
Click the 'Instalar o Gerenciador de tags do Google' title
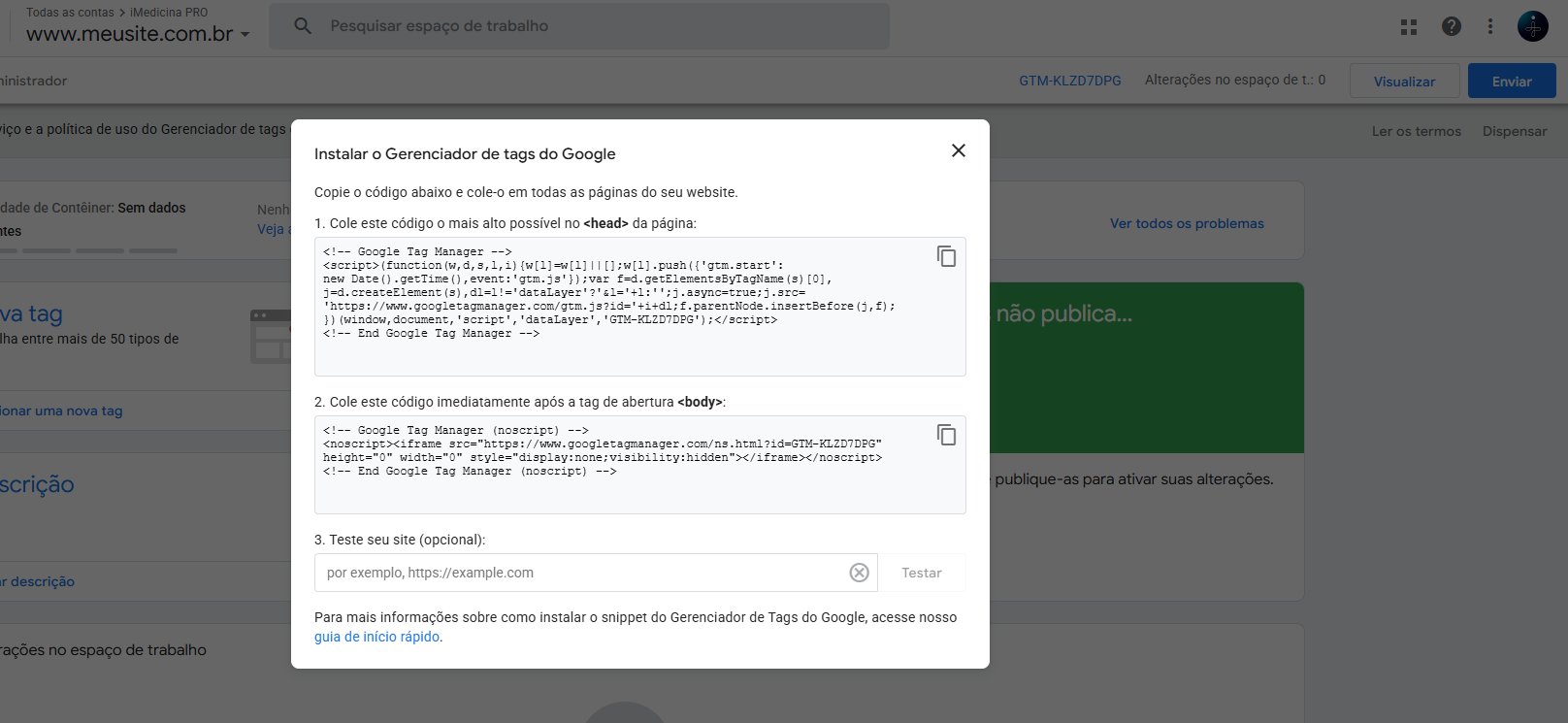(x=465, y=153)
